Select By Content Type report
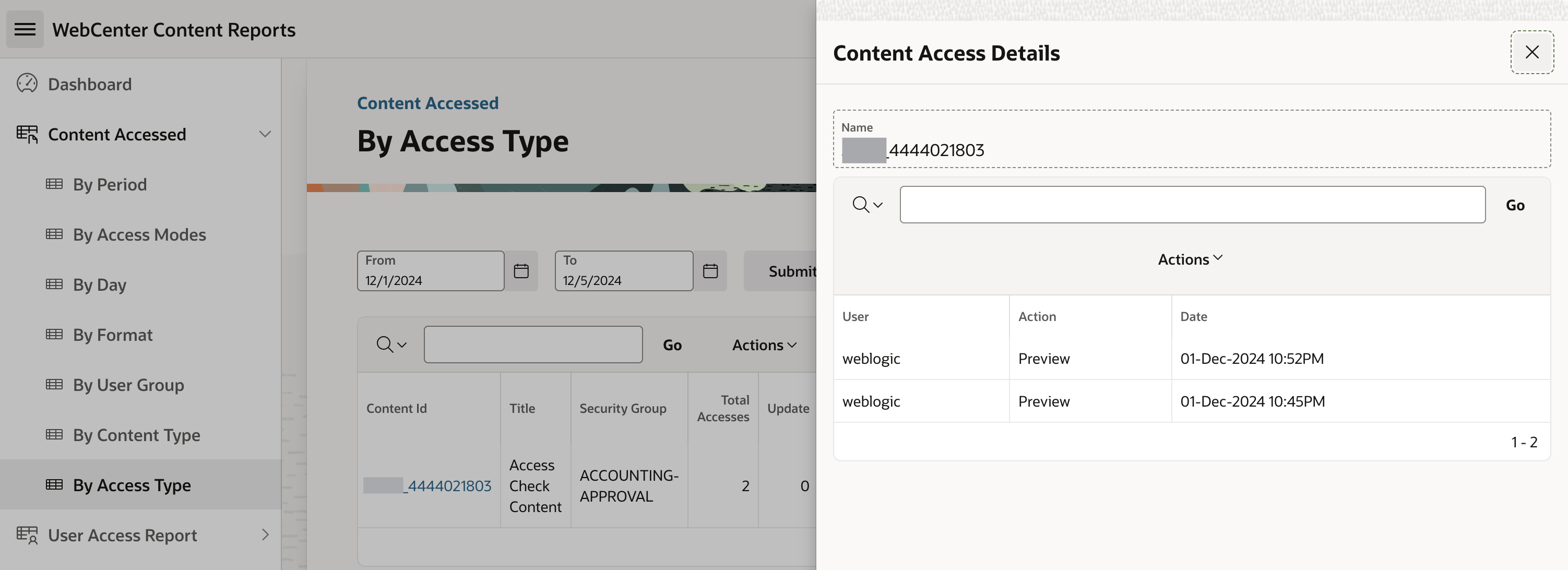This screenshot has height=570, width=1568. point(136,435)
